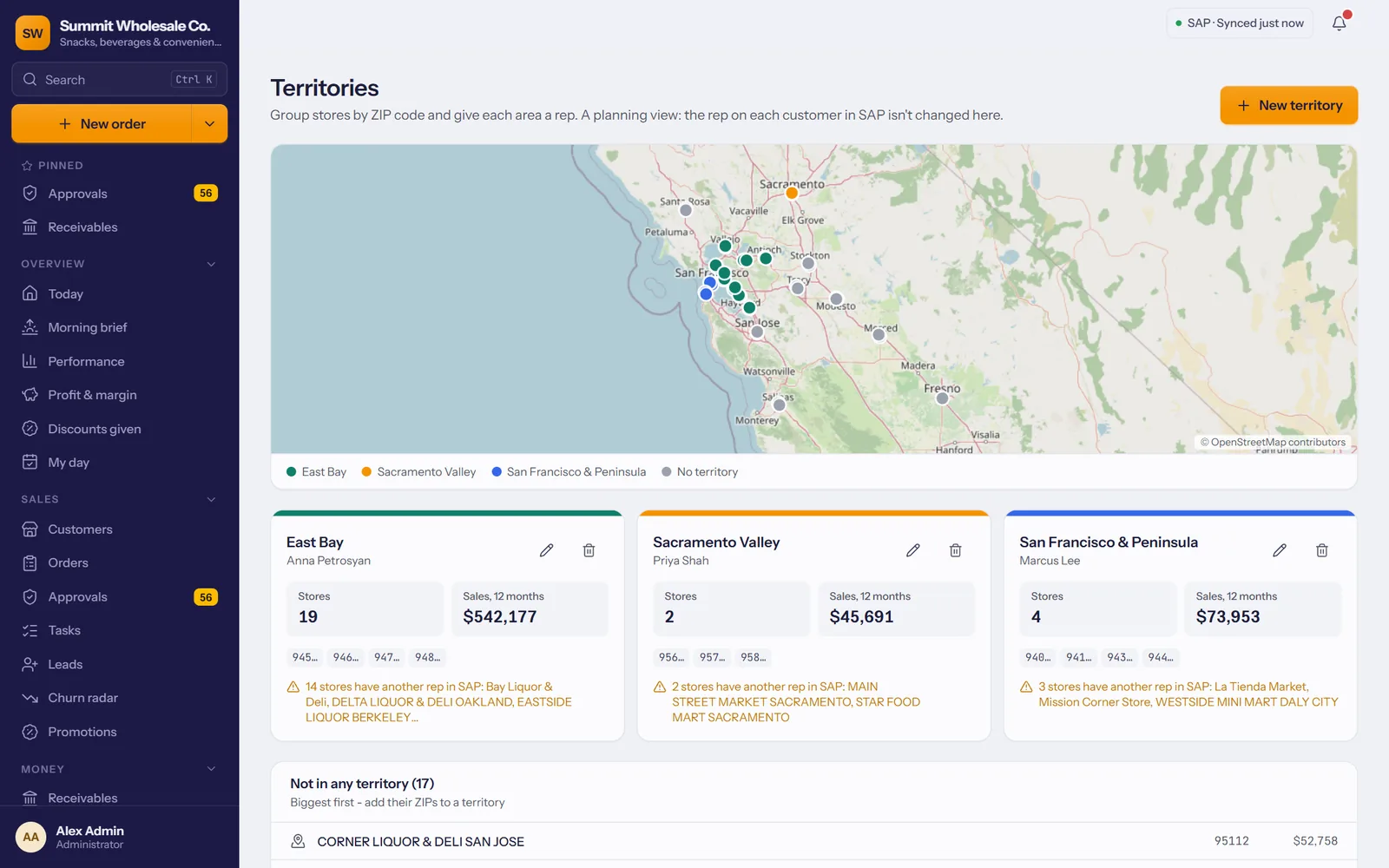Delete the Sacramento Valley territory
This screenshot has width=1389, height=868.
coord(955,550)
